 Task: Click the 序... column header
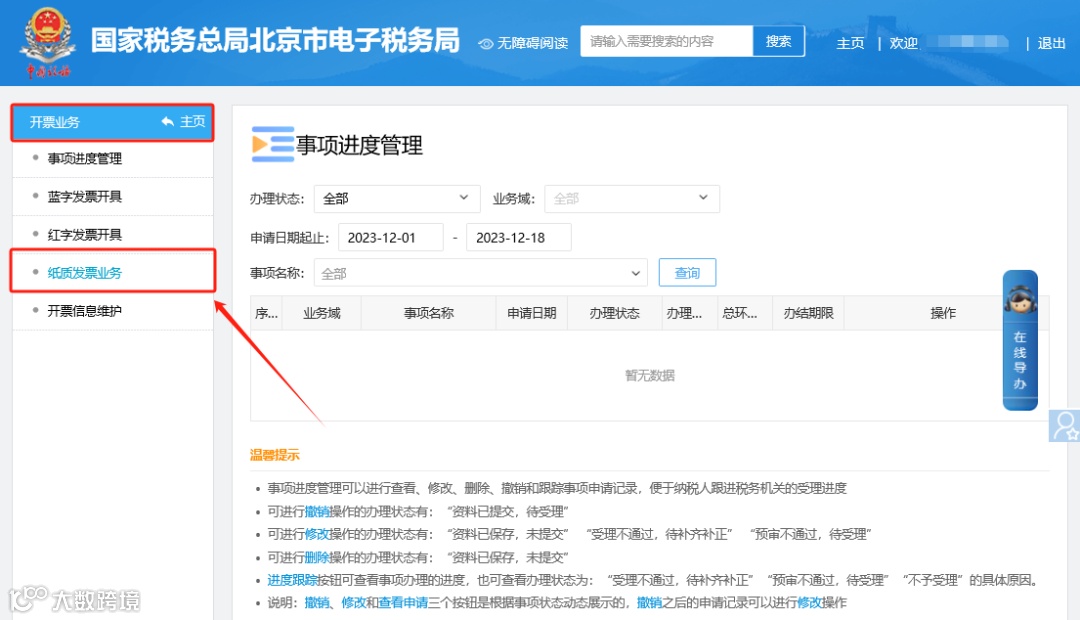[x=267, y=313]
